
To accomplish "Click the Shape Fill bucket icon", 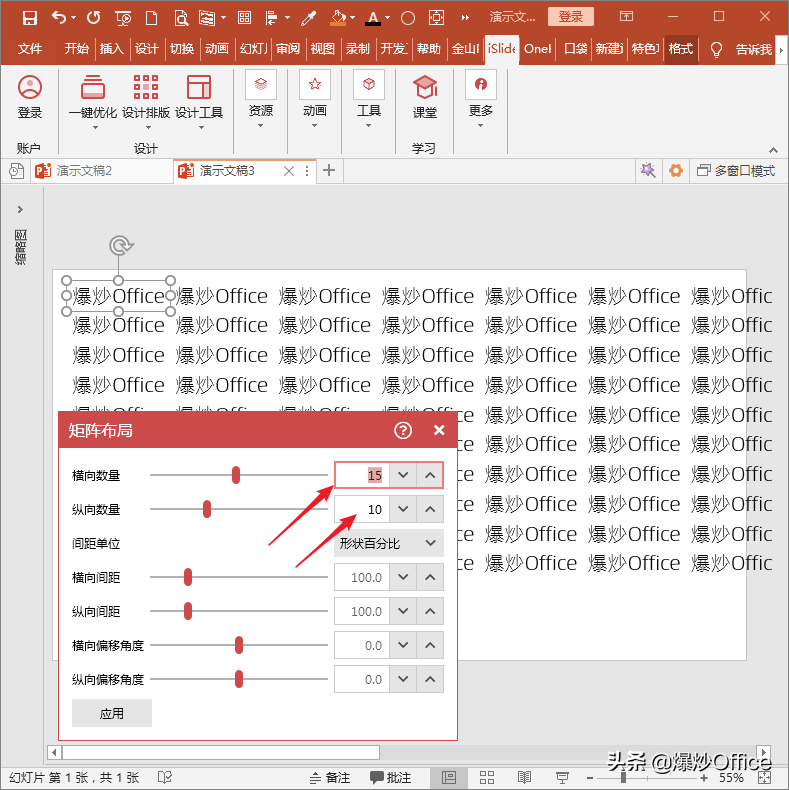I will (338, 18).
